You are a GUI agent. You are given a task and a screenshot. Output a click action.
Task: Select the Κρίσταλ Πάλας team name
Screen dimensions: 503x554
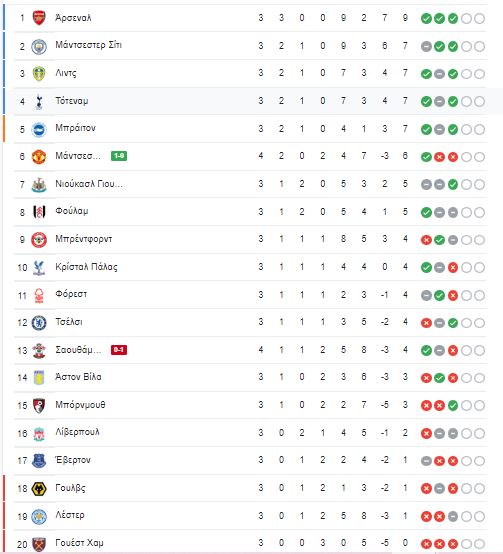[86, 267]
